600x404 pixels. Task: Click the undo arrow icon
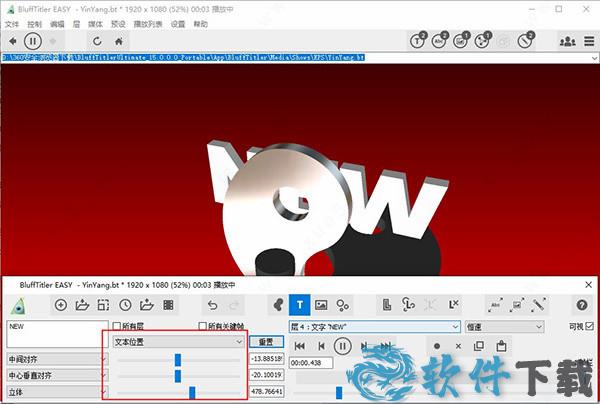point(211,304)
